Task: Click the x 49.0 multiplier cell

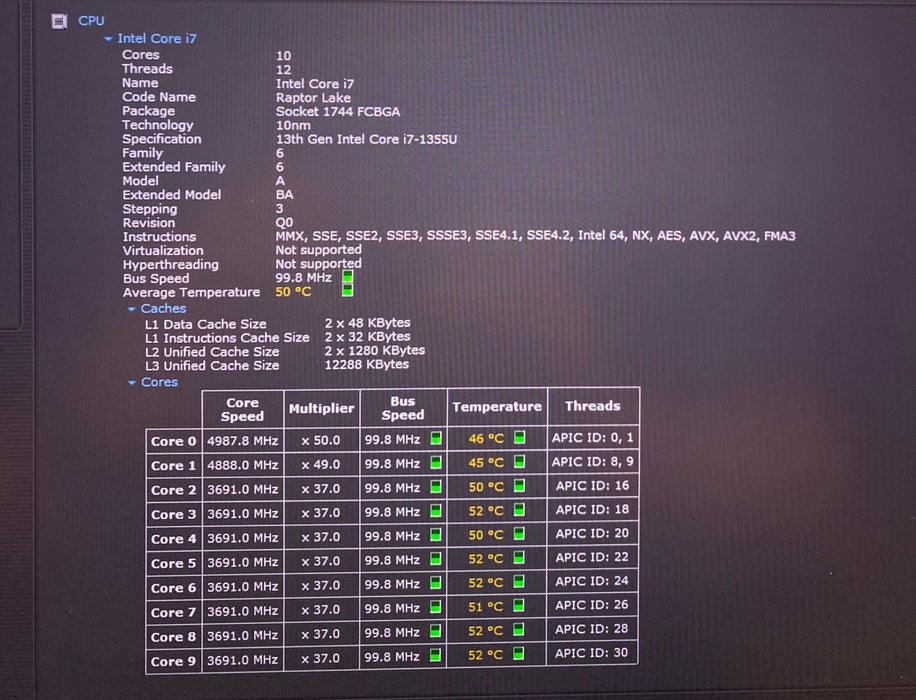Action: [321, 465]
